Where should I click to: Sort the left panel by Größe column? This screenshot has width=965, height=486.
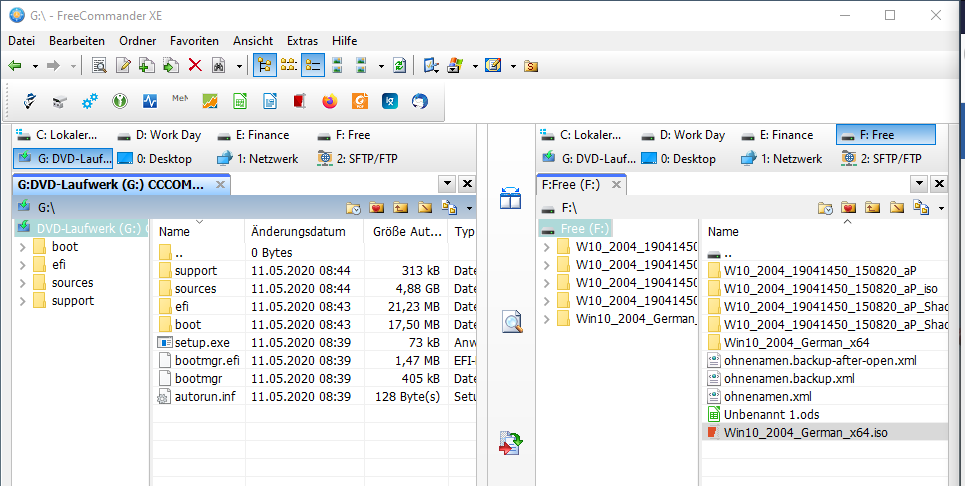pos(406,232)
